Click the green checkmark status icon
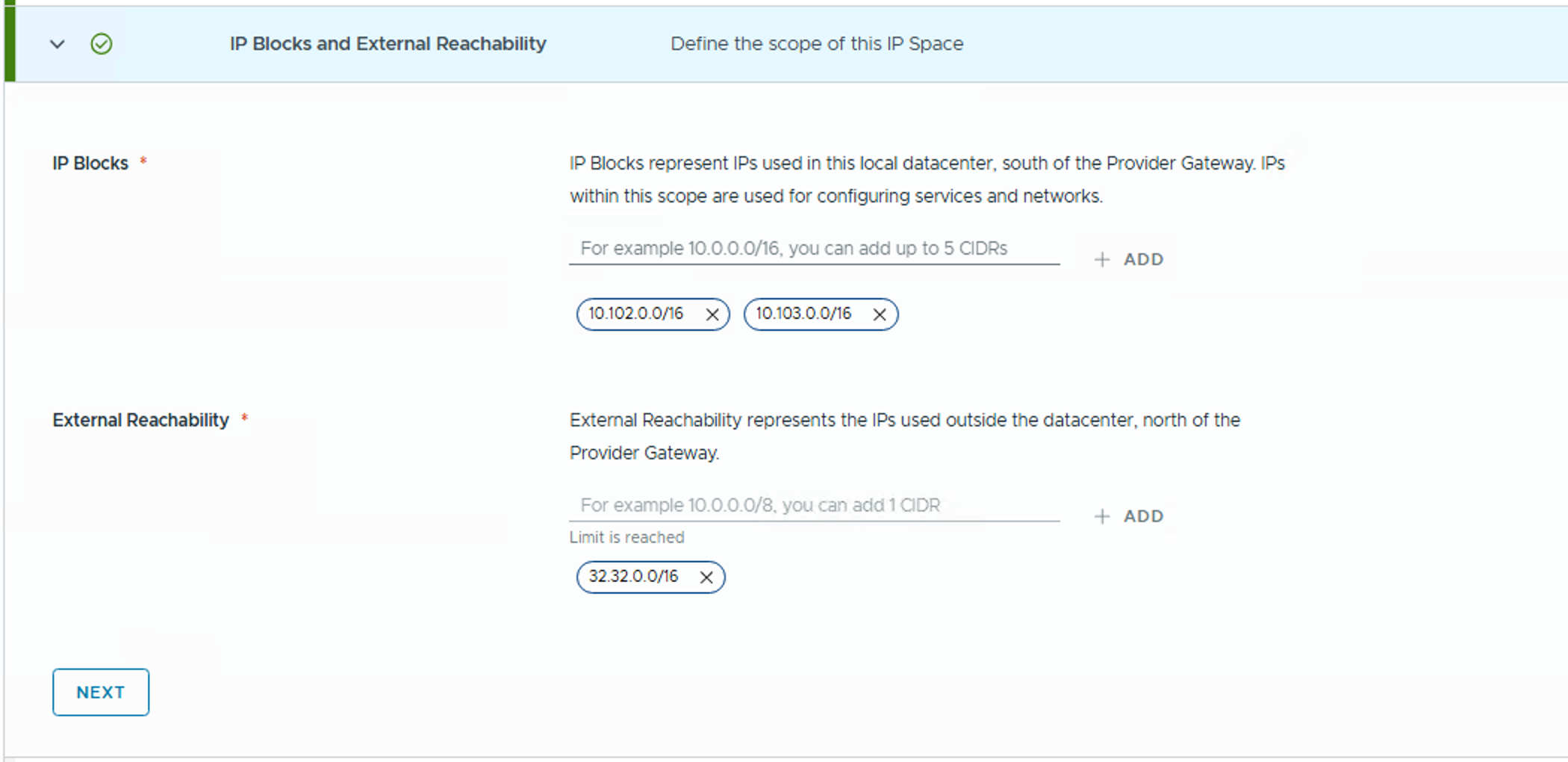1568x762 pixels. click(x=102, y=44)
